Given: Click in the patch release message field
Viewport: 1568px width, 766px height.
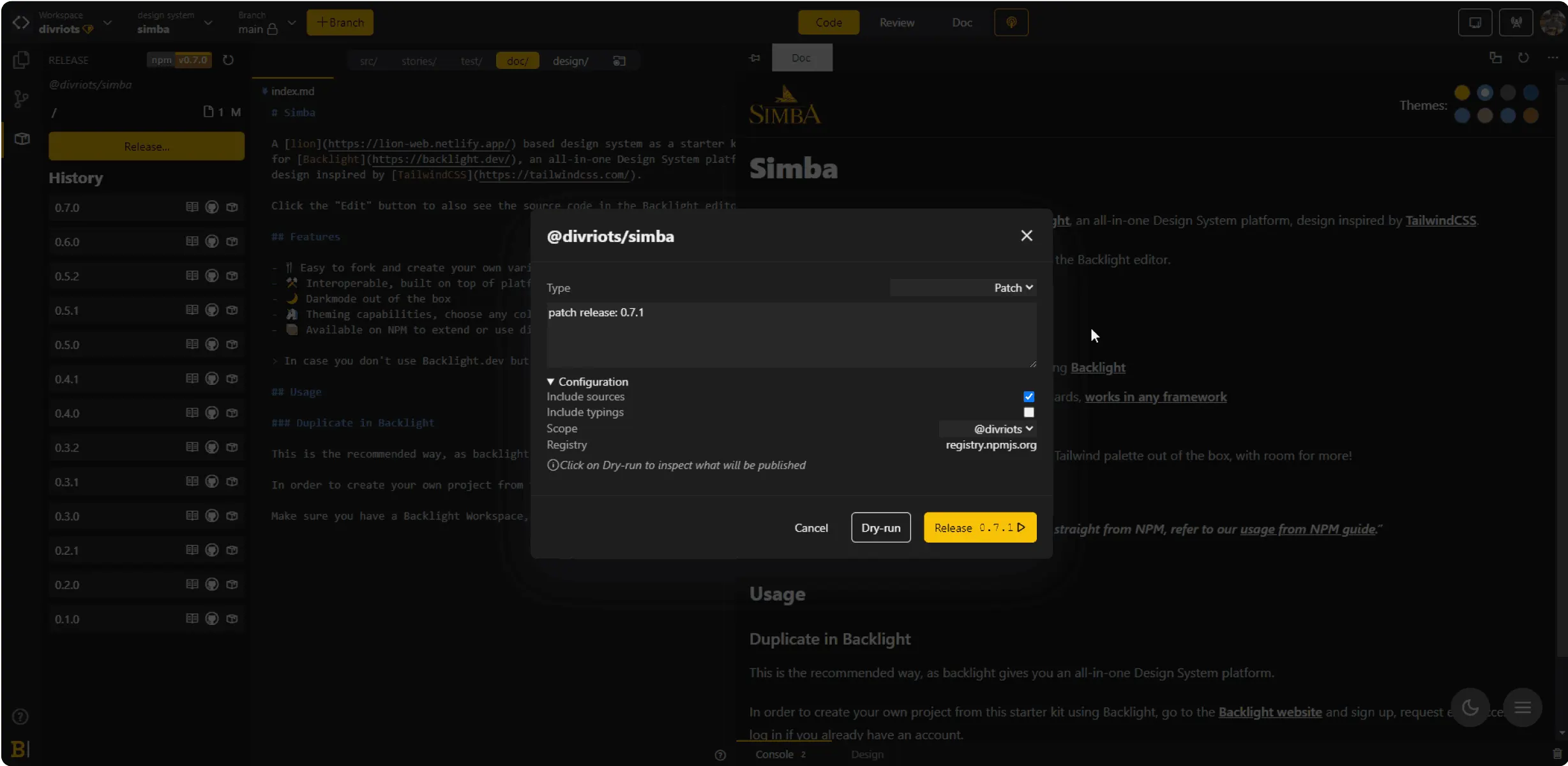Looking at the screenshot, I should [790, 335].
